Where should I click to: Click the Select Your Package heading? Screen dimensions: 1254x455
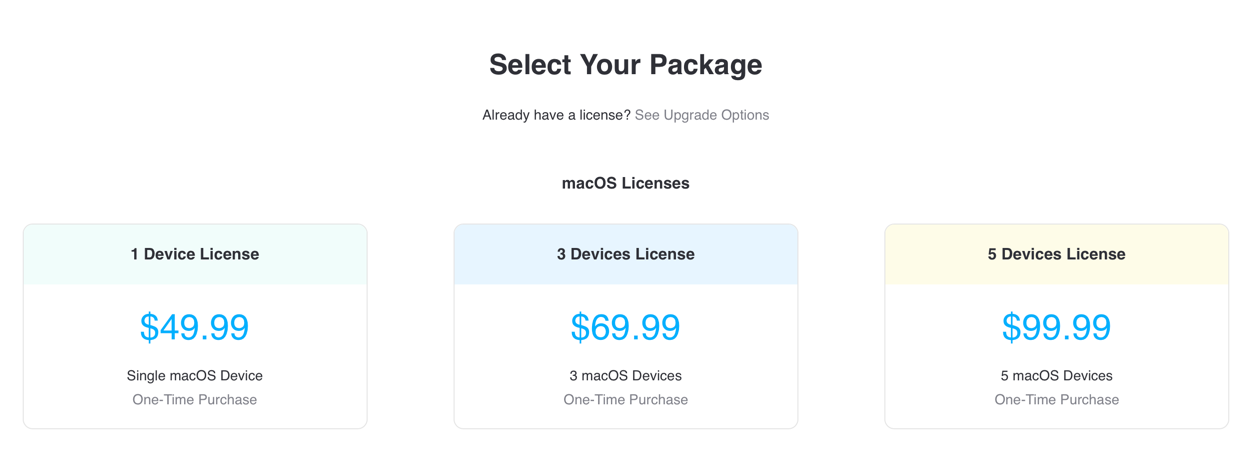point(626,65)
